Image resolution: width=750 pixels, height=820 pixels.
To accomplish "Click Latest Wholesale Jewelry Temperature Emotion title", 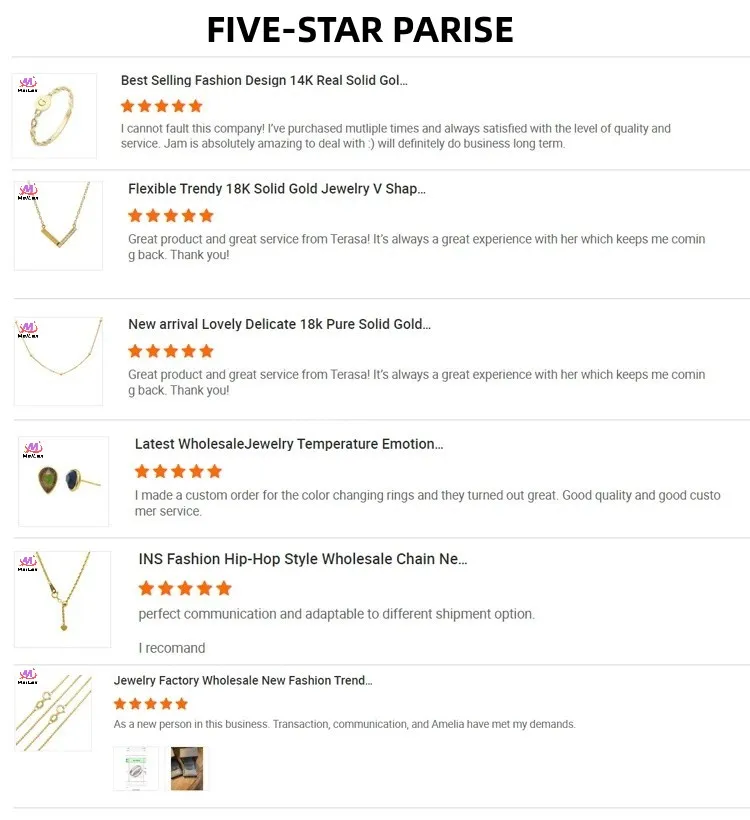I will 289,443.
